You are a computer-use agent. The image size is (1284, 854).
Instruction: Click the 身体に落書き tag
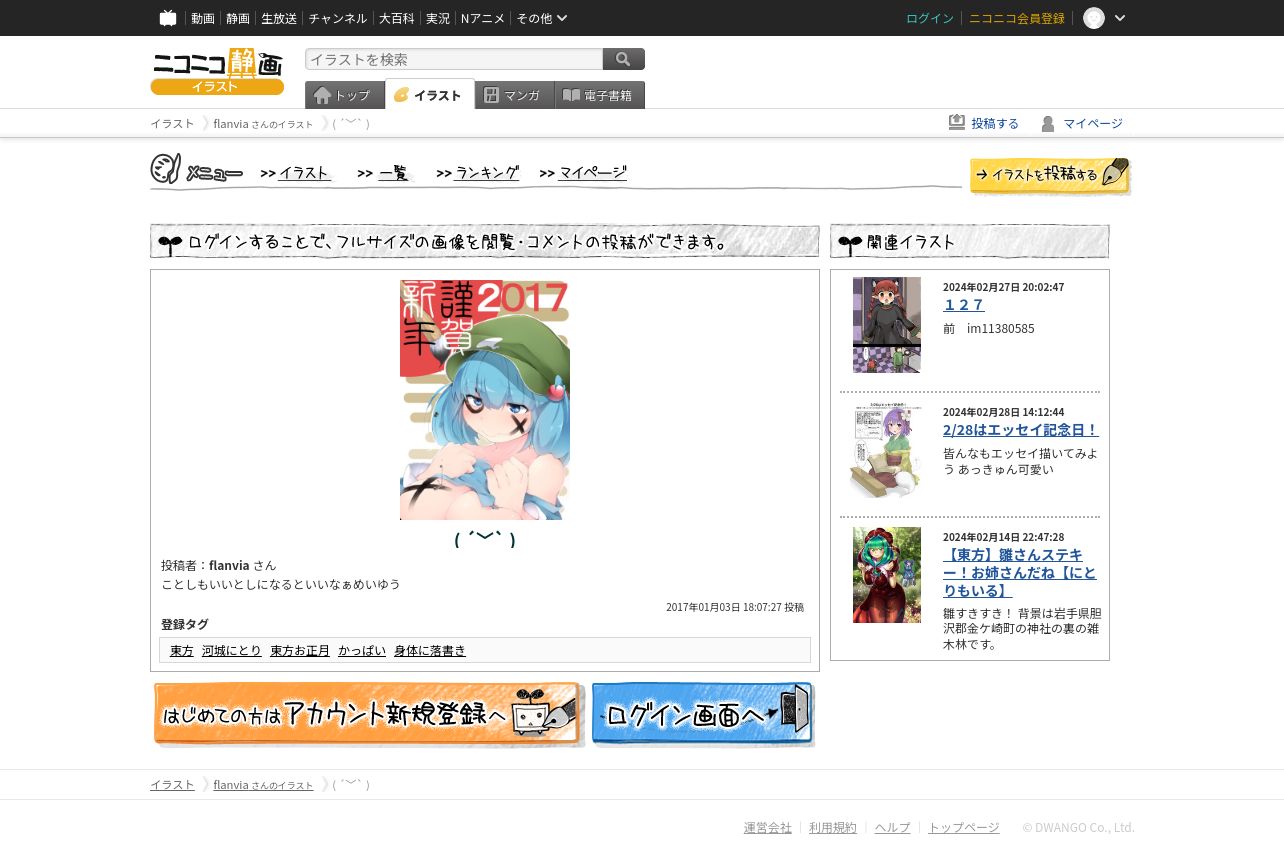click(x=430, y=650)
